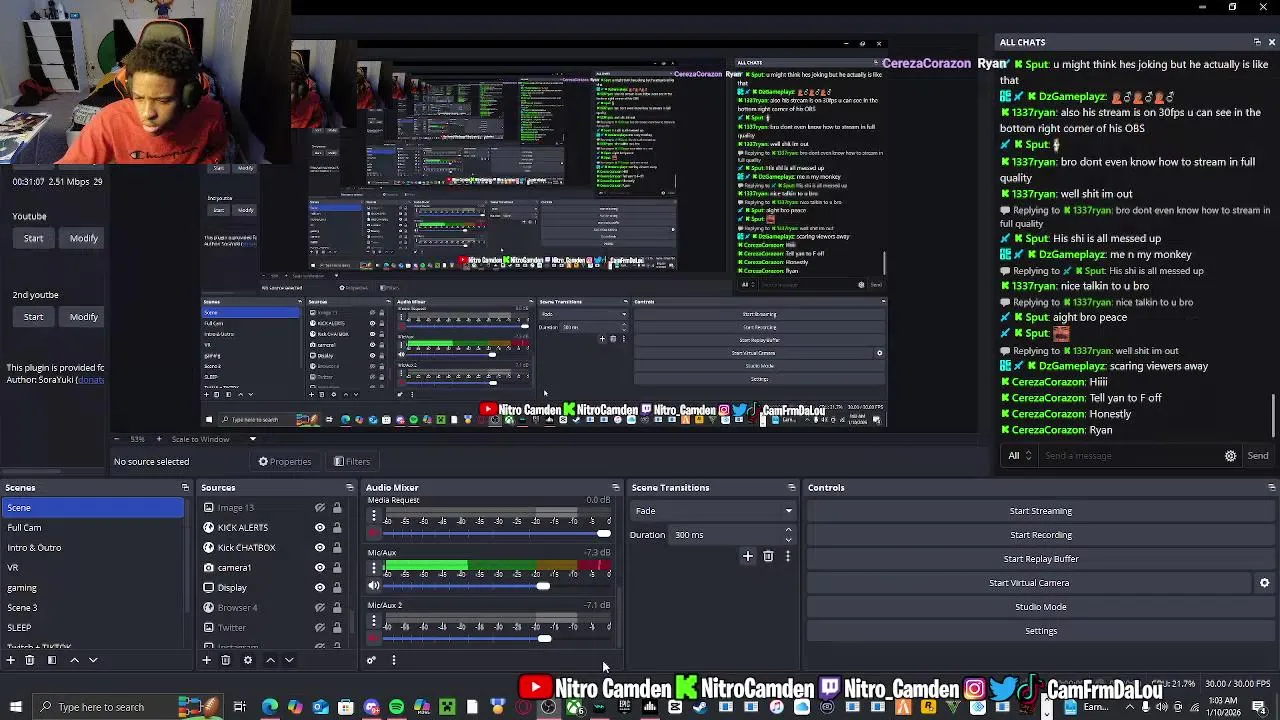Undock the Scenes panel icon
1280x720 pixels.
click(x=185, y=488)
